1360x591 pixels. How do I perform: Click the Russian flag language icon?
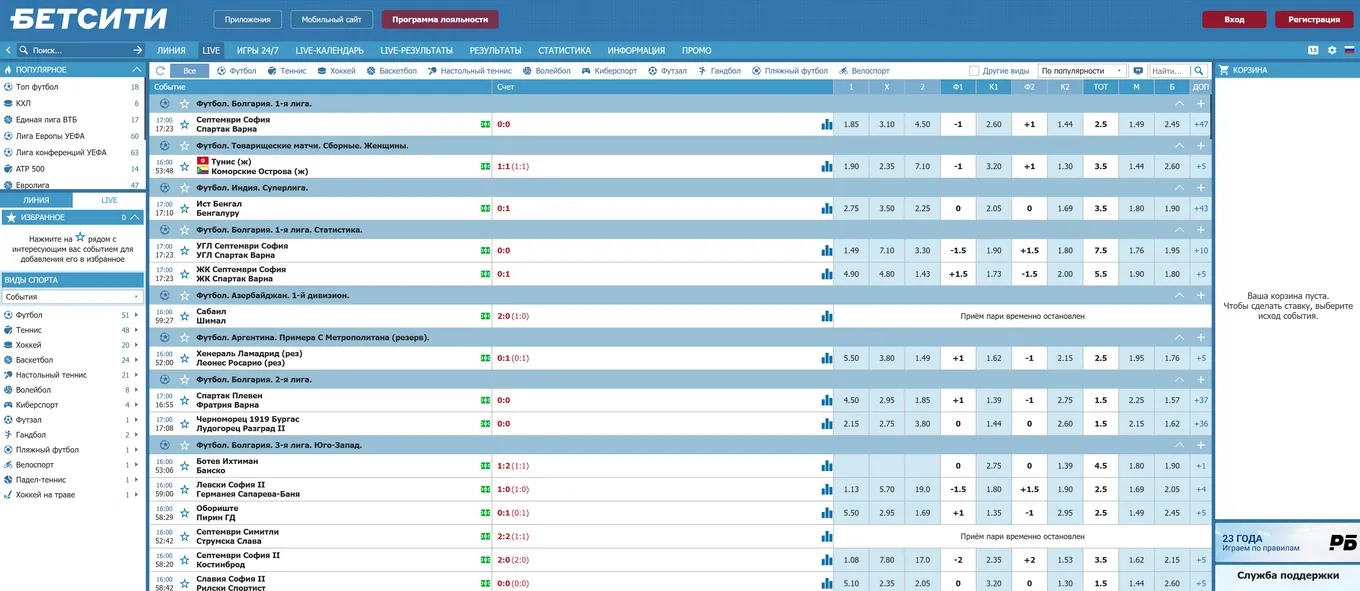tap(1349, 50)
